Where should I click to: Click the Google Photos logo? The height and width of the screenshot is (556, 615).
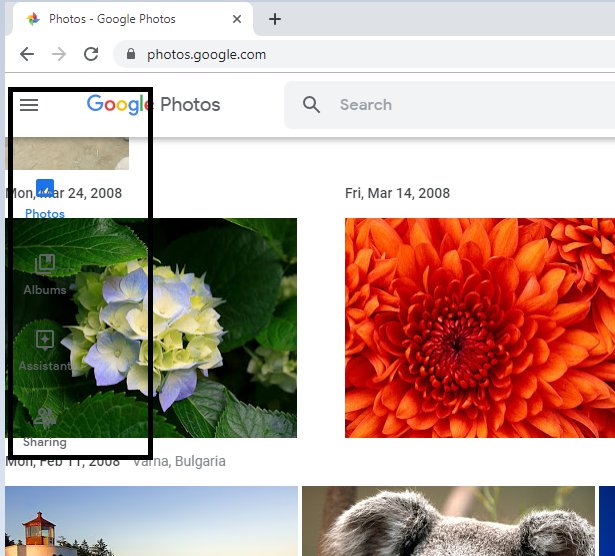click(153, 105)
